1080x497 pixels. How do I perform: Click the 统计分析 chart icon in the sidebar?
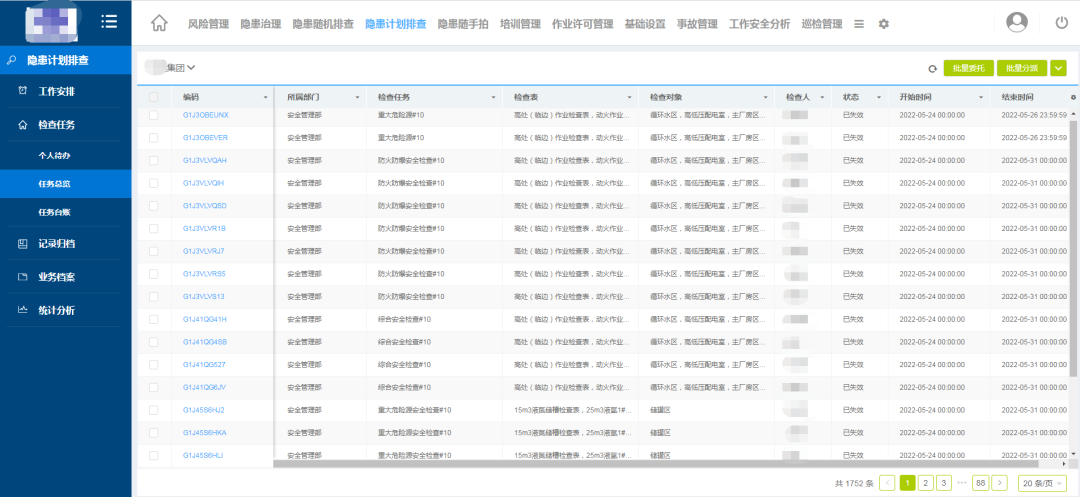(23, 310)
